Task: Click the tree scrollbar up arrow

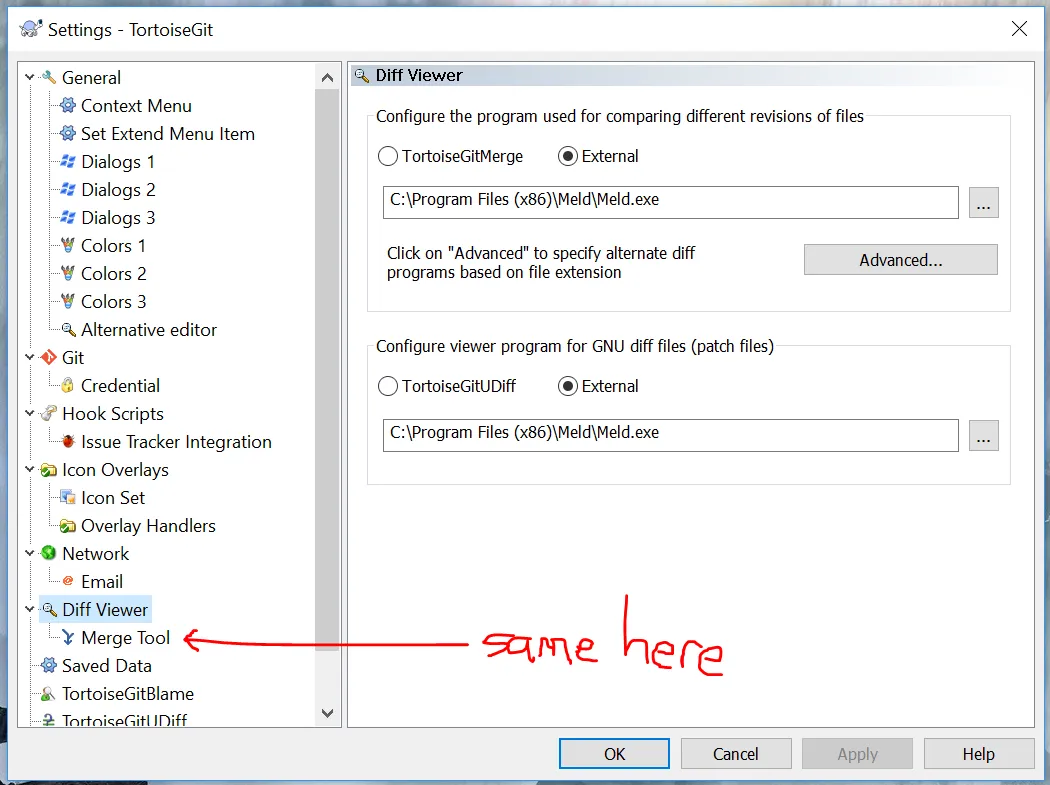Action: point(327,78)
